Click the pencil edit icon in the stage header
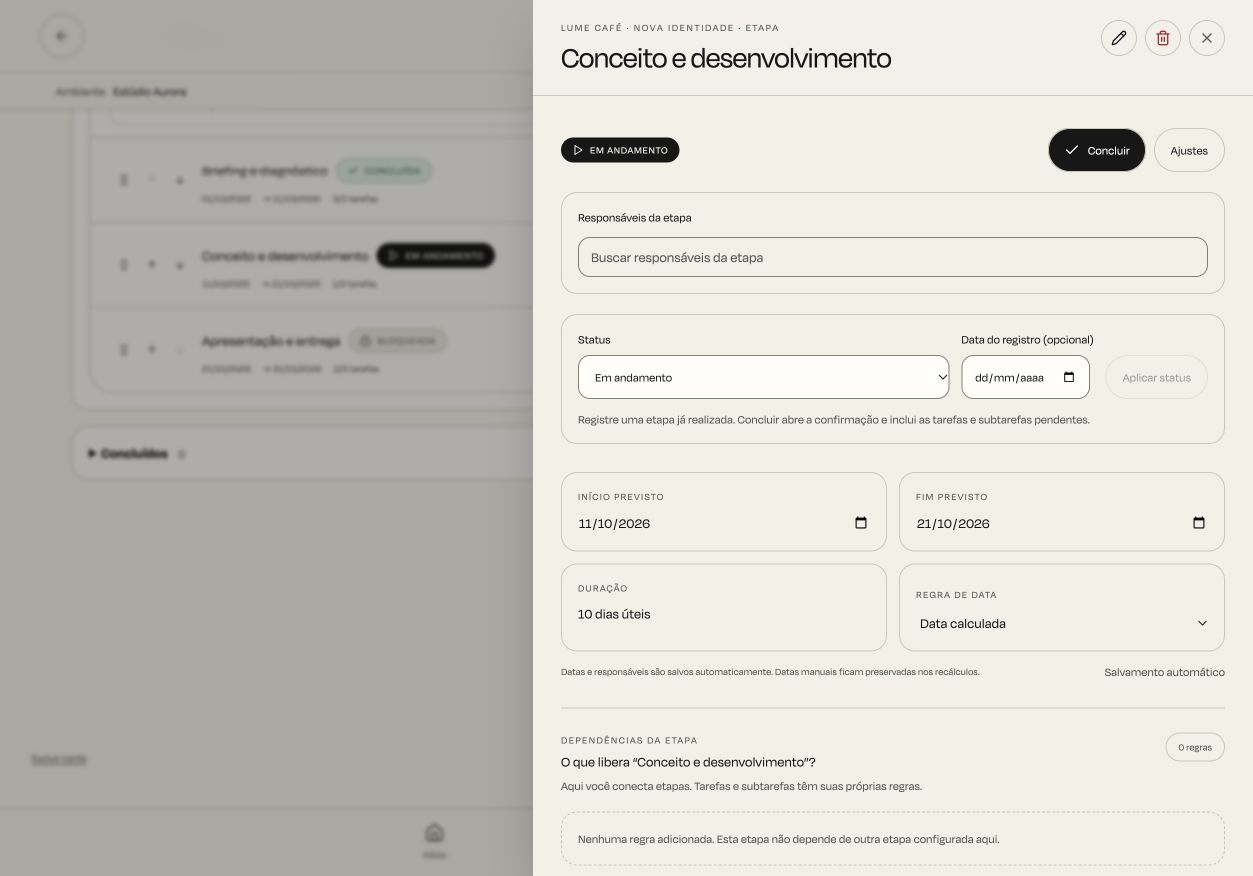The height and width of the screenshot is (876, 1253). pos(1118,38)
